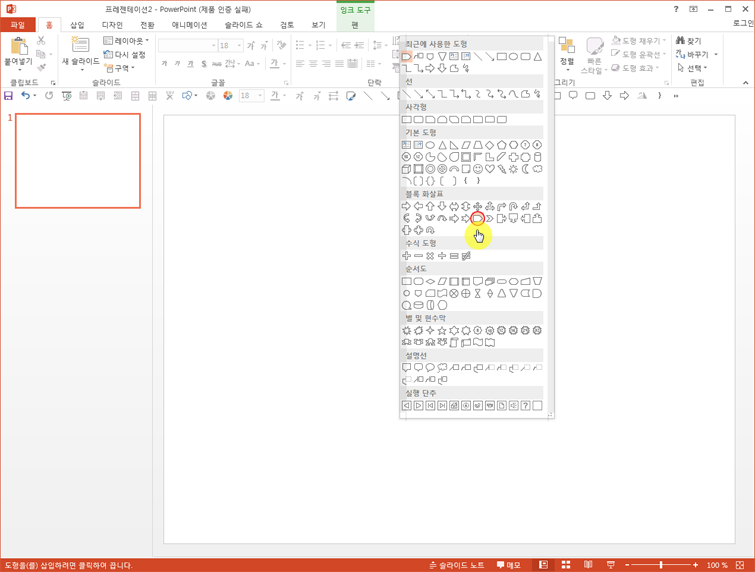Open the clipboard group dialog launcher
Viewport: 755px width, 572px height.
click(53, 83)
